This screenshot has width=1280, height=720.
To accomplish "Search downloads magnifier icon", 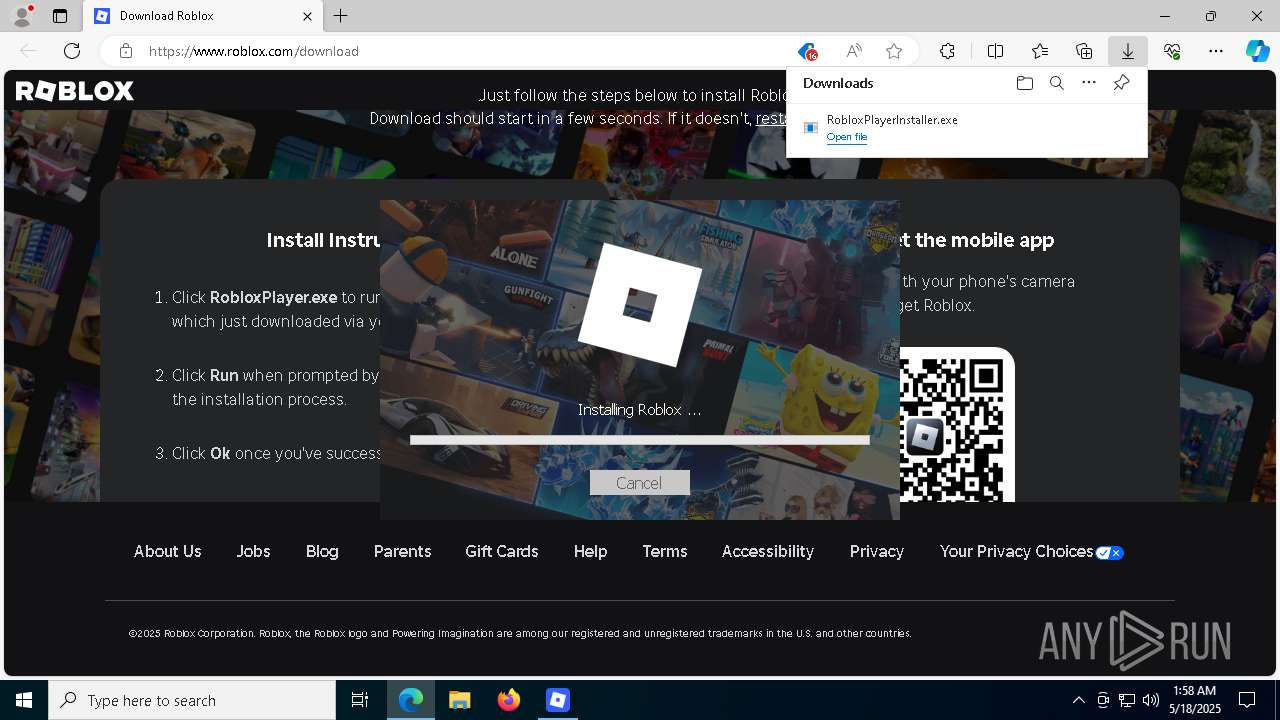I will [x=1057, y=83].
